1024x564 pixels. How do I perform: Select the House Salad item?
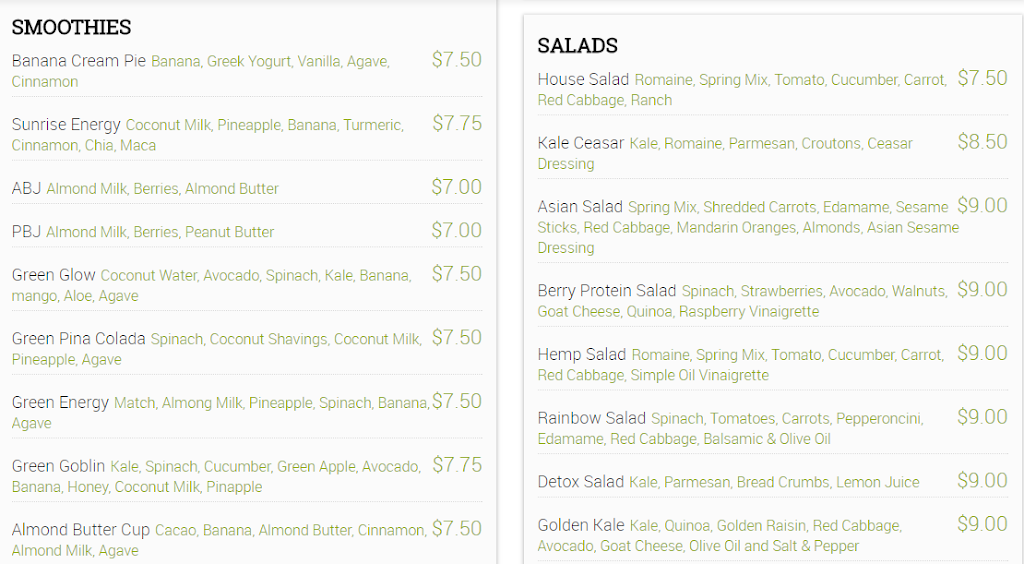pyautogui.click(x=583, y=79)
